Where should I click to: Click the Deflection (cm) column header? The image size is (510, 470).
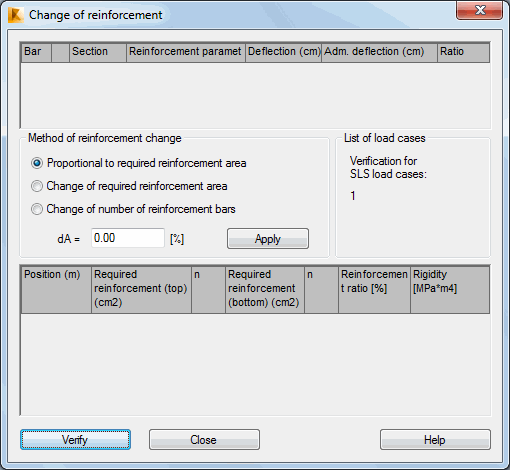pos(284,52)
